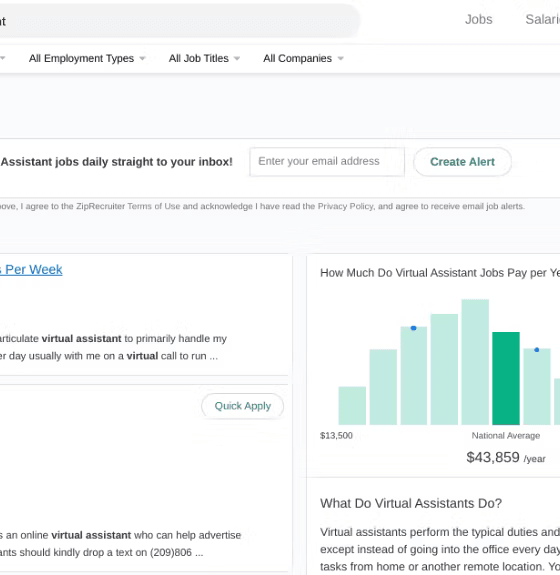Open the Jobs navigation link
The height and width of the screenshot is (575, 560).
478,19
